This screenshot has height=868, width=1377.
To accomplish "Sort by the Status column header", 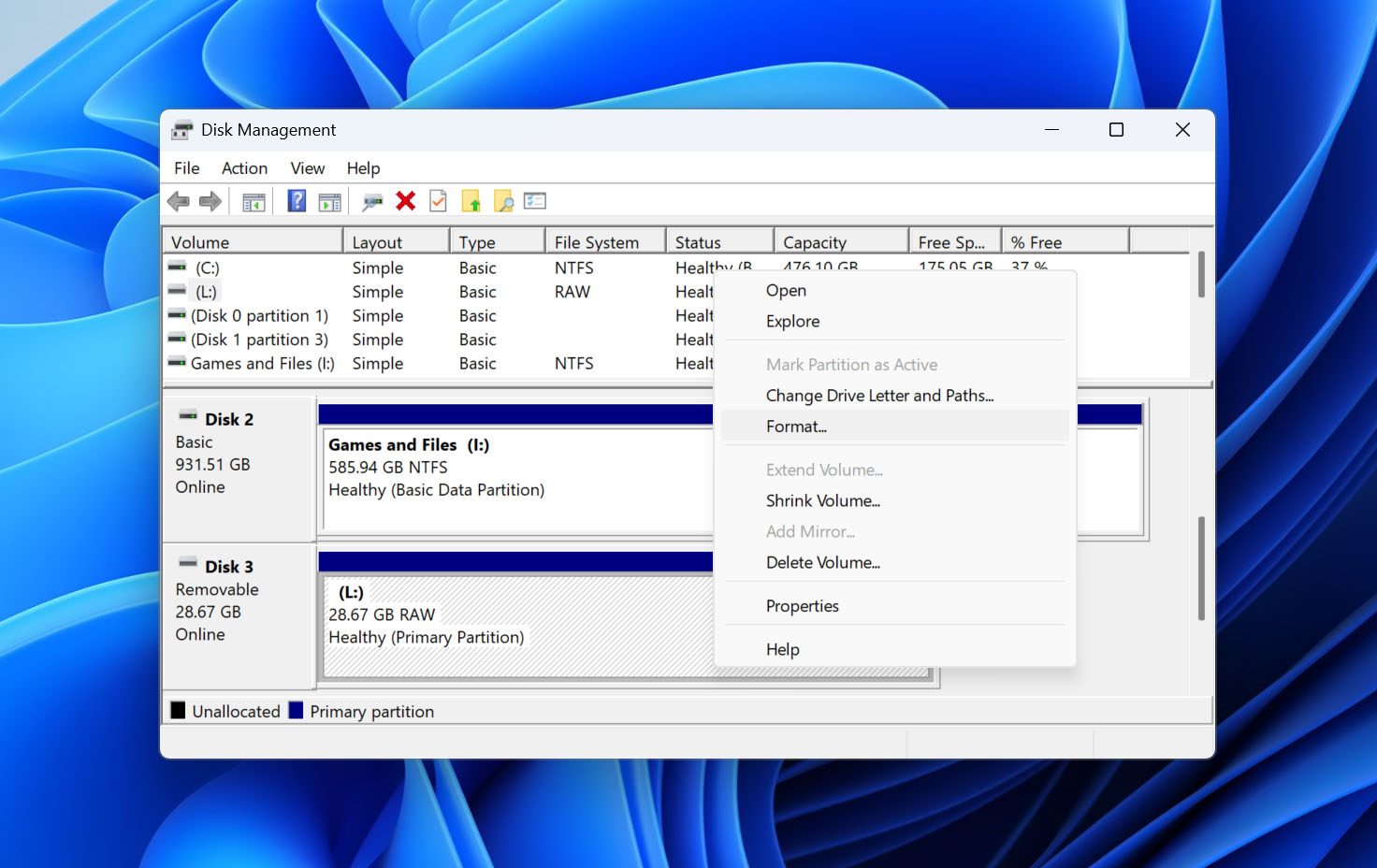I will pyautogui.click(x=719, y=241).
